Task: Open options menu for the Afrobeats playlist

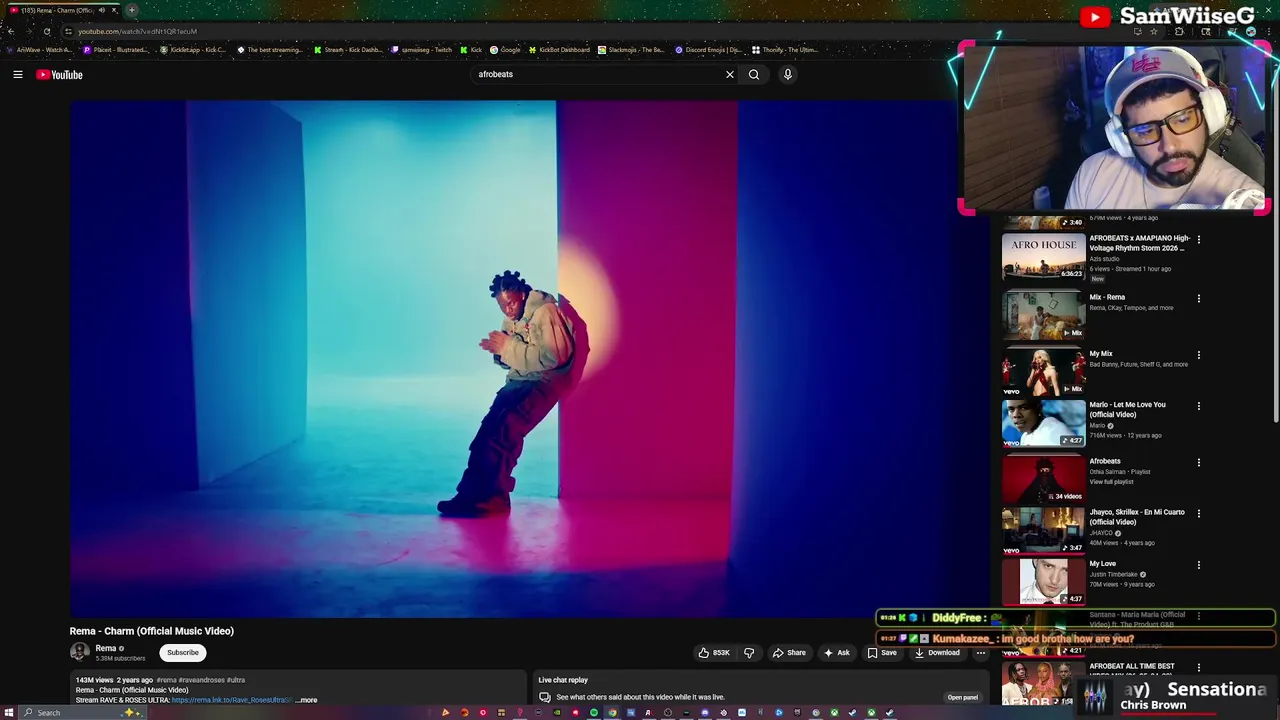Action: 1198,462
